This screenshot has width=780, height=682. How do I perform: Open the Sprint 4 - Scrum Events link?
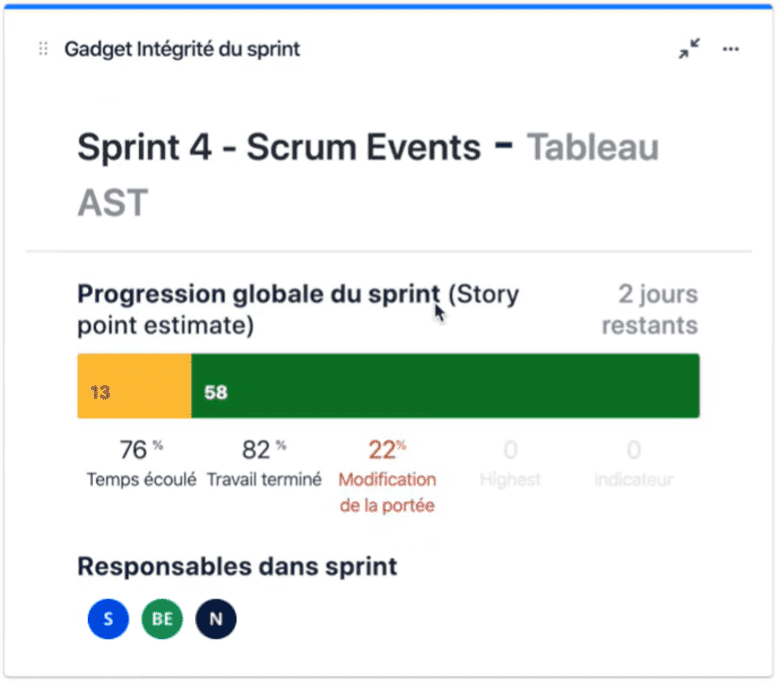point(279,147)
